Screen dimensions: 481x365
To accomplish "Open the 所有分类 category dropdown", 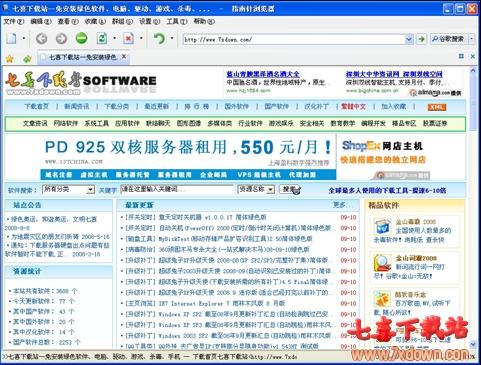I will click(x=90, y=190).
